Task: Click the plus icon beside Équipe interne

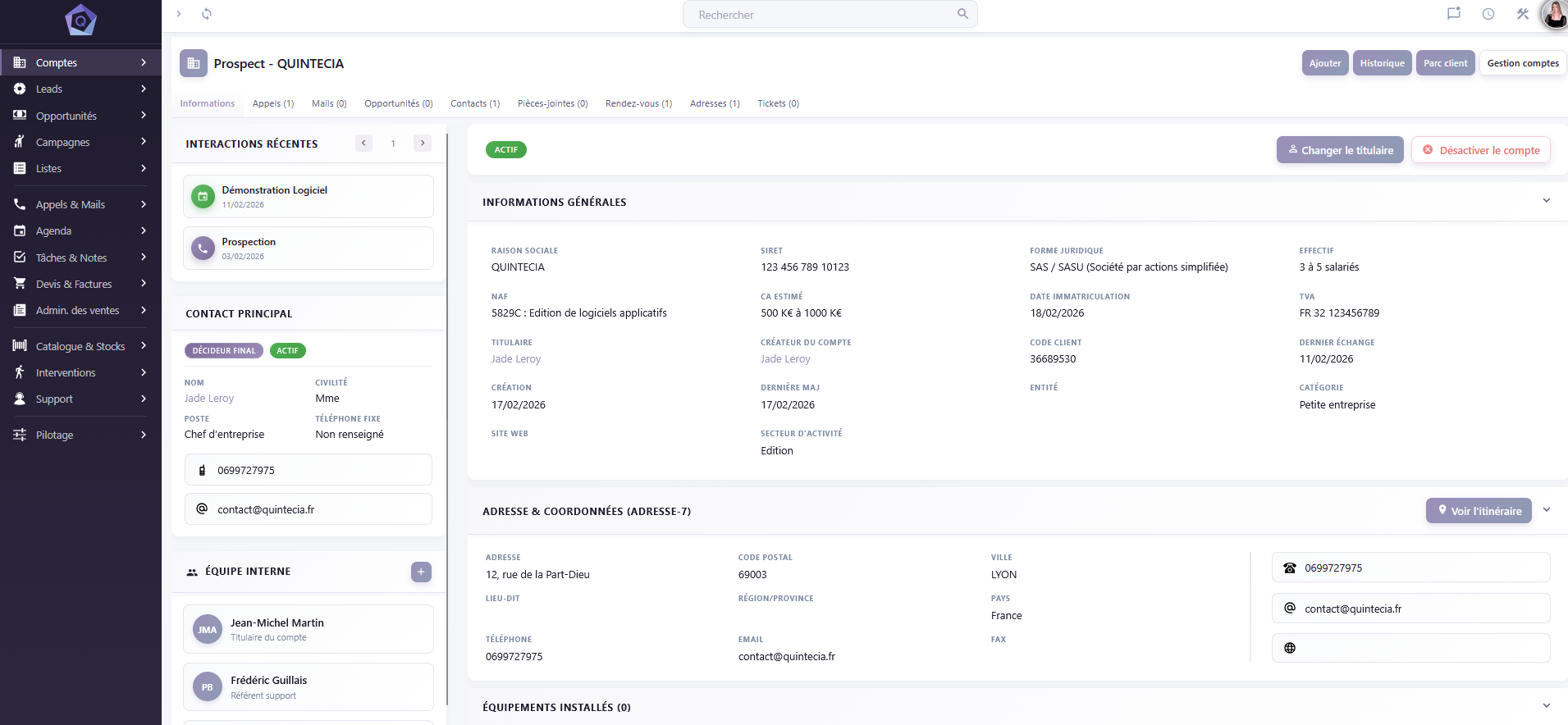Action: click(421, 572)
